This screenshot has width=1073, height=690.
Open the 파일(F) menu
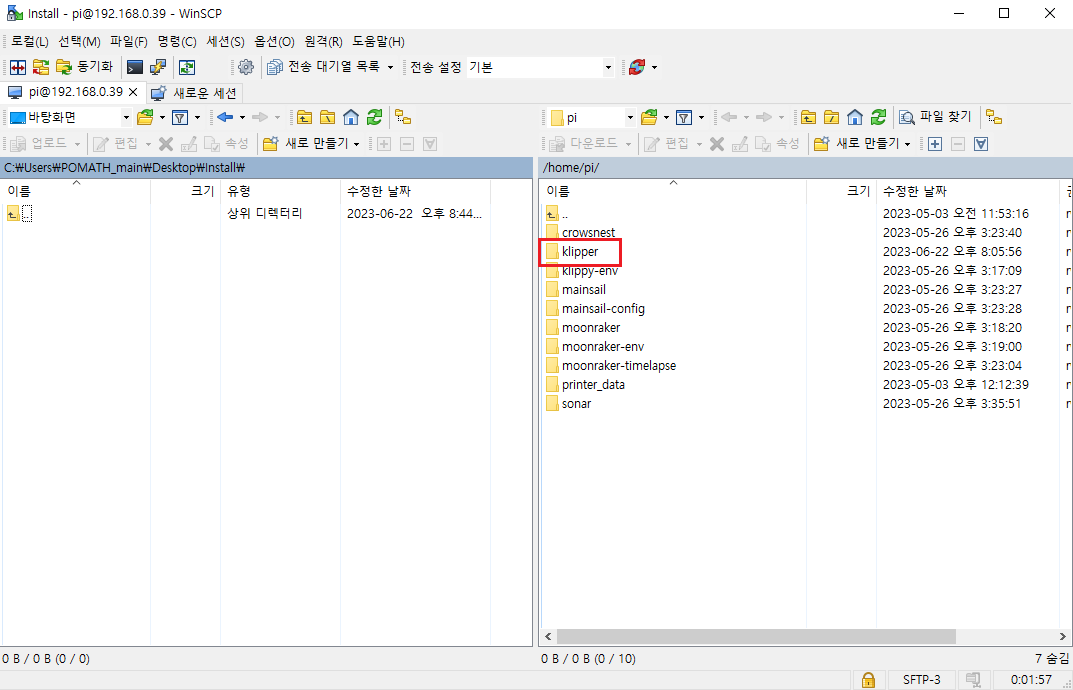[x=129, y=42]
